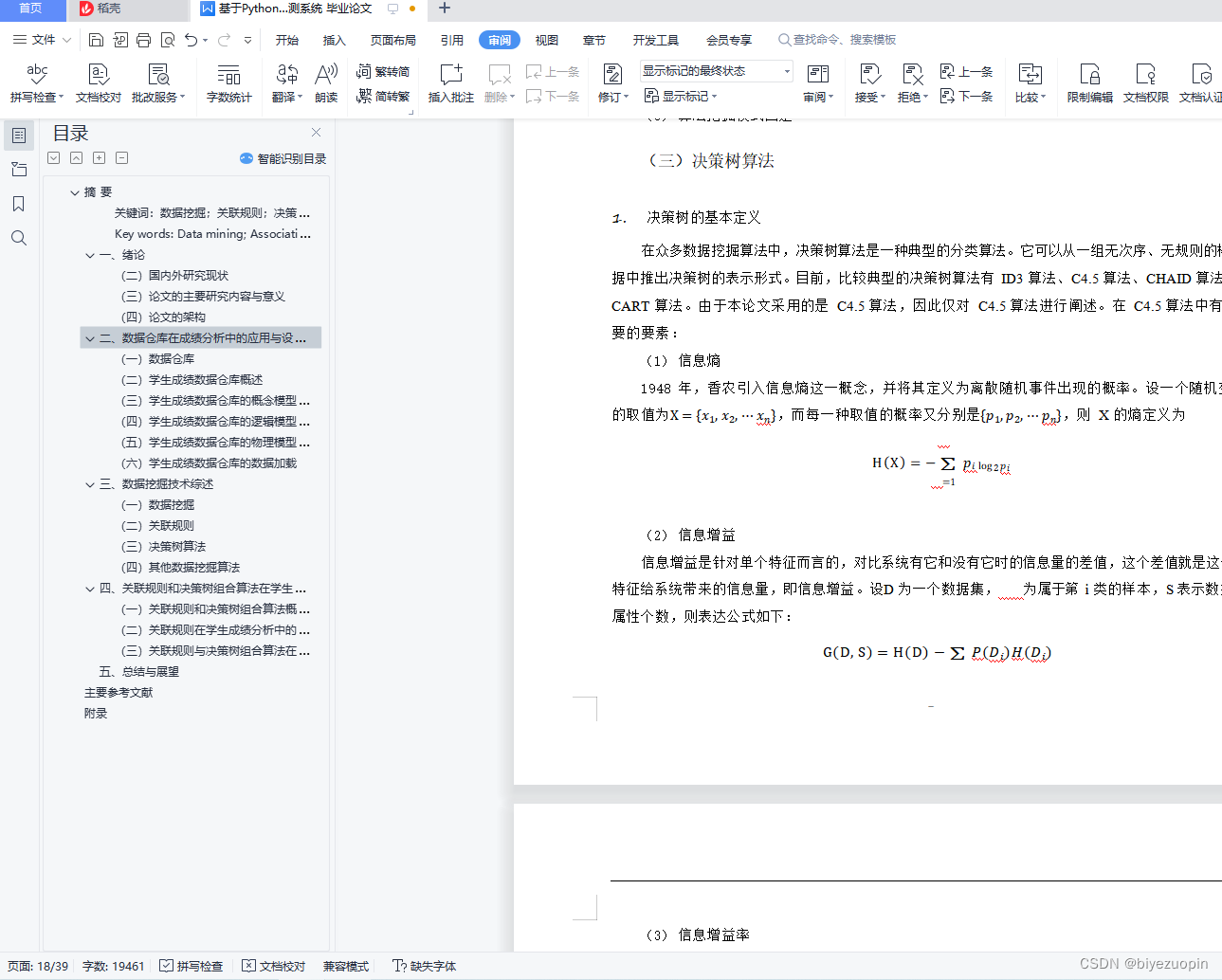Click 接受 to accept a change
The width and height of the screenshot is (1222, 980).
pos(870,83)
